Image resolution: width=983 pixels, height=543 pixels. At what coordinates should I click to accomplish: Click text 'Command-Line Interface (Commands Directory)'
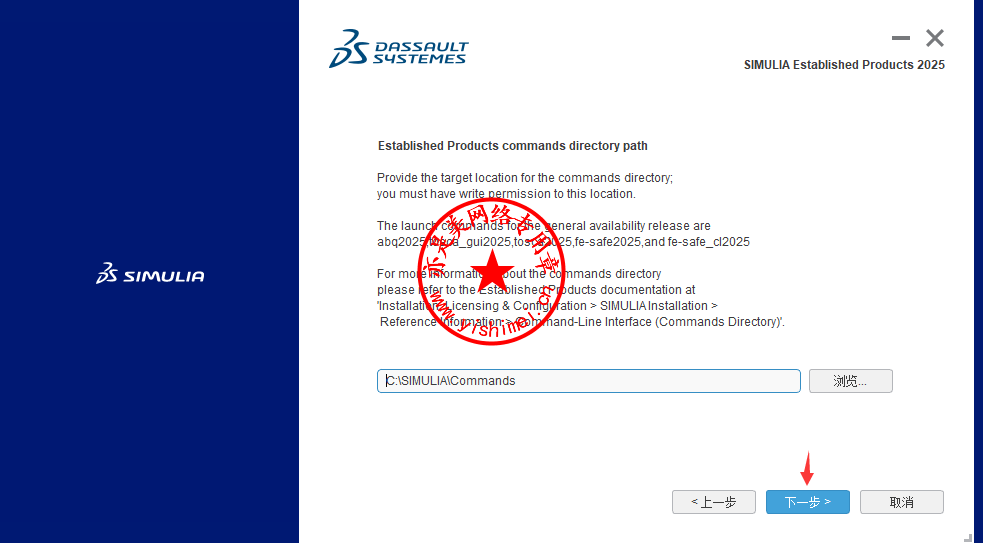(x=649, y=322)
